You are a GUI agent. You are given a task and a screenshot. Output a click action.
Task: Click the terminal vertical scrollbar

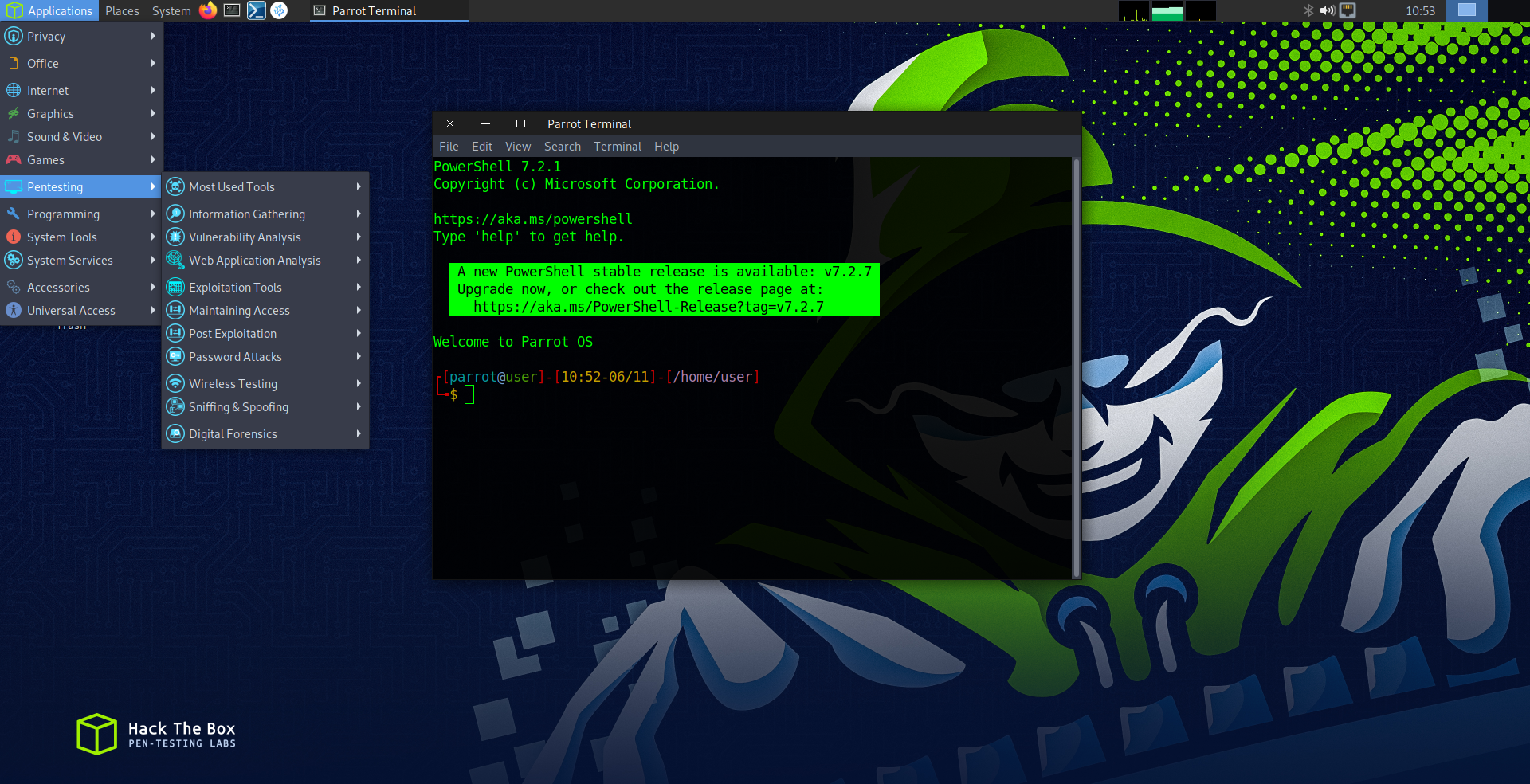tap(1076, 367)
